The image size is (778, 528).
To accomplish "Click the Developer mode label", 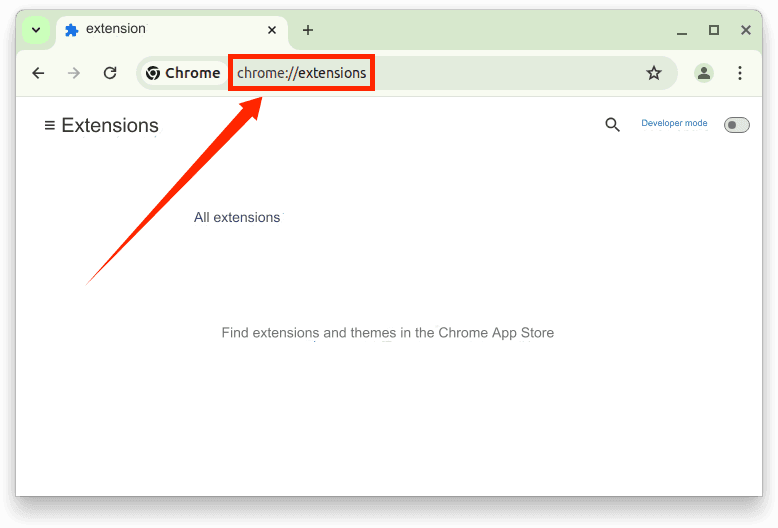I will click(674, 123).
